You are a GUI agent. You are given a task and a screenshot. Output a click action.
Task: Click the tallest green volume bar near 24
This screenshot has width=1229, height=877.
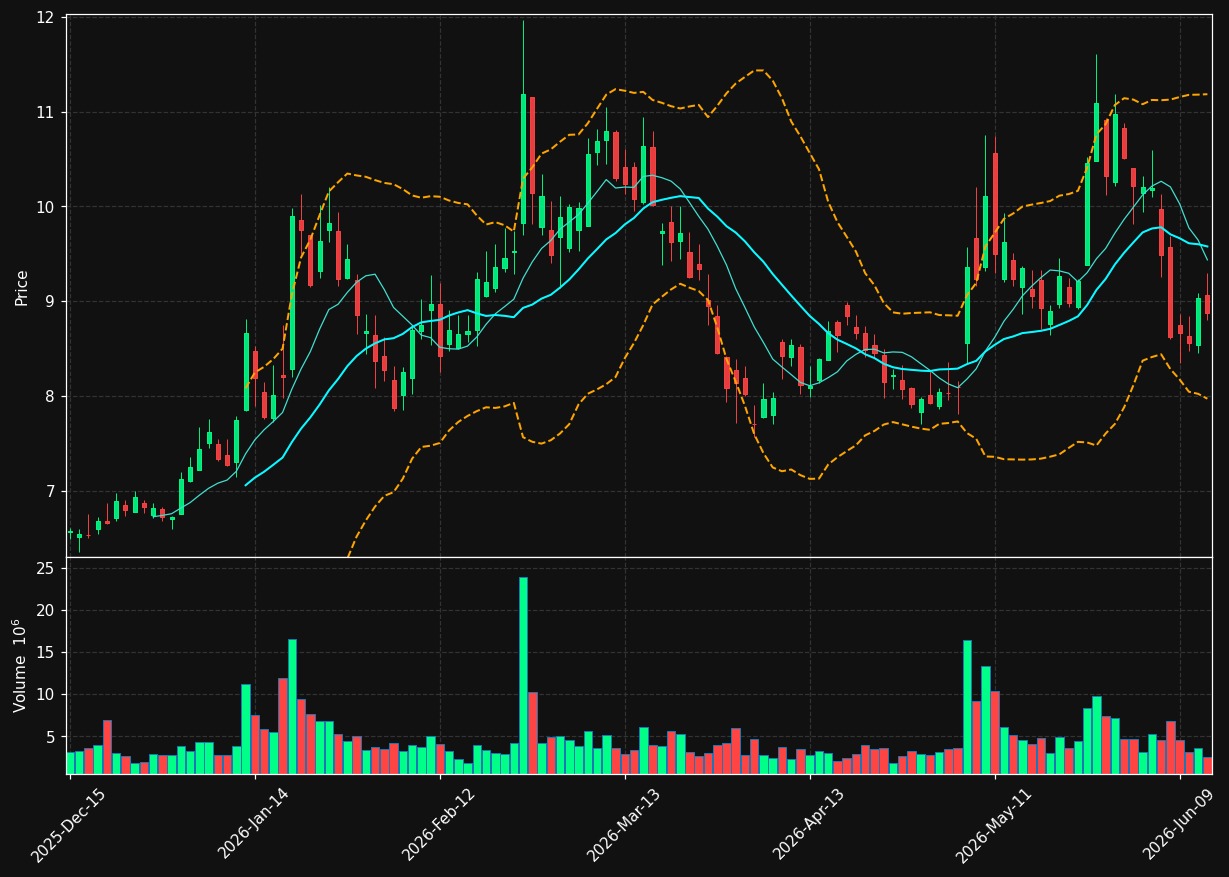(x=523, y=675)
